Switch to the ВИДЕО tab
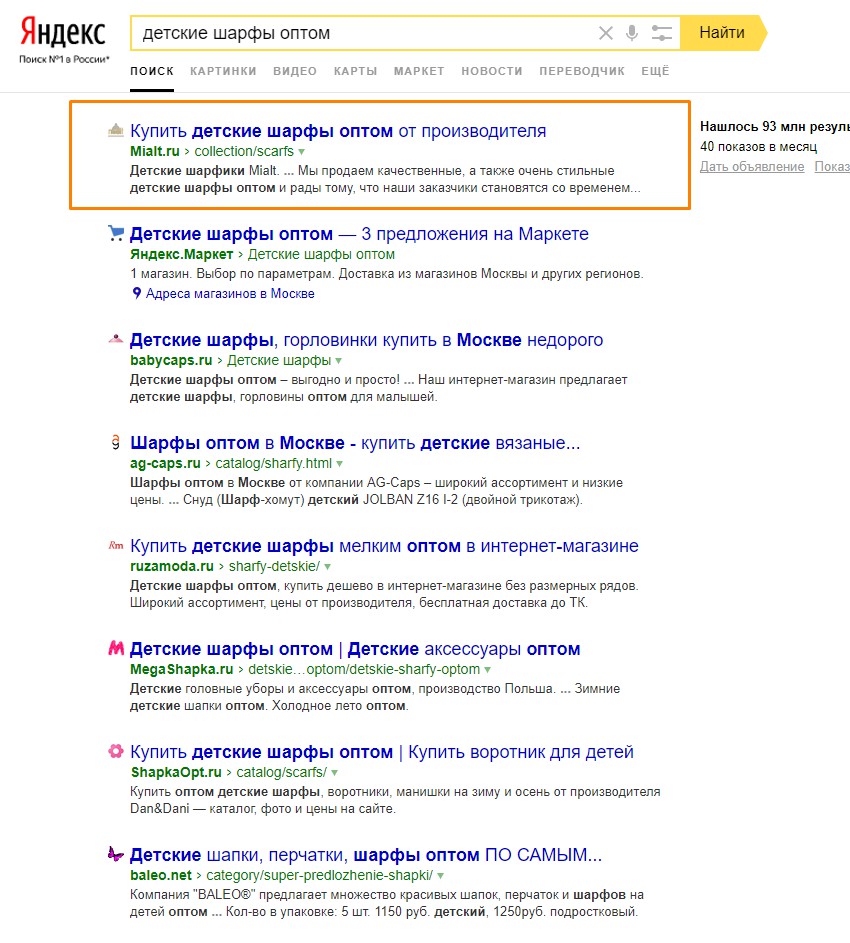Screen dimensions: 850x943 pos(295,71)
